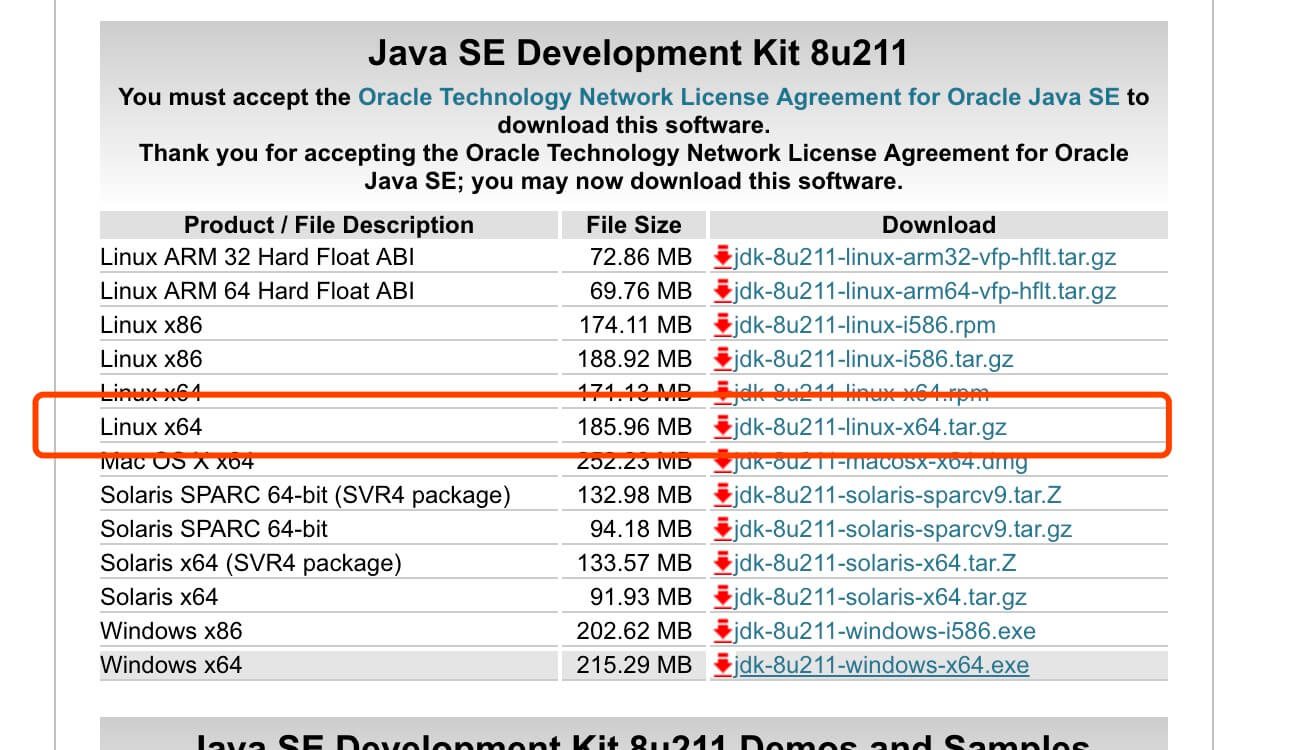The width and height of the screenshot is (1304, 750).
Task: Download jdk-8u211-windows-x64.exe installer link
Action: [881, 666]
